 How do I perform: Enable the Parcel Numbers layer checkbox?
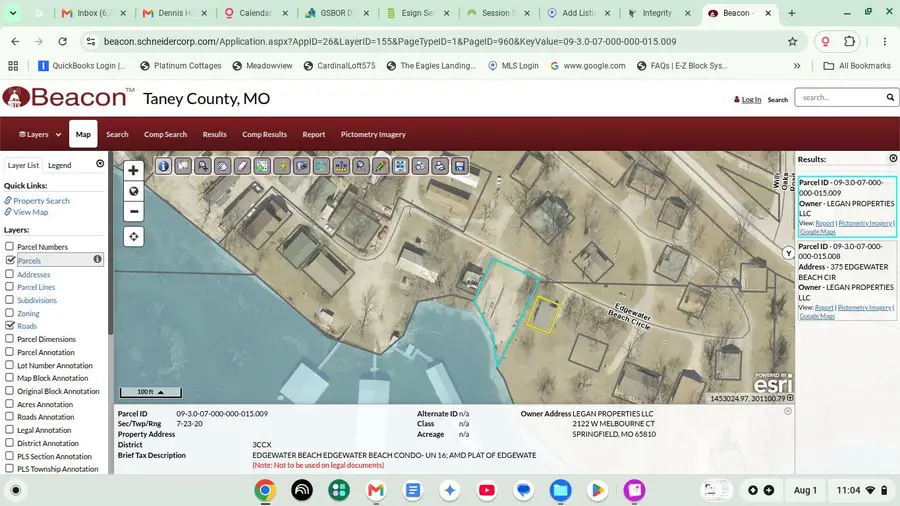coord(9,246)
